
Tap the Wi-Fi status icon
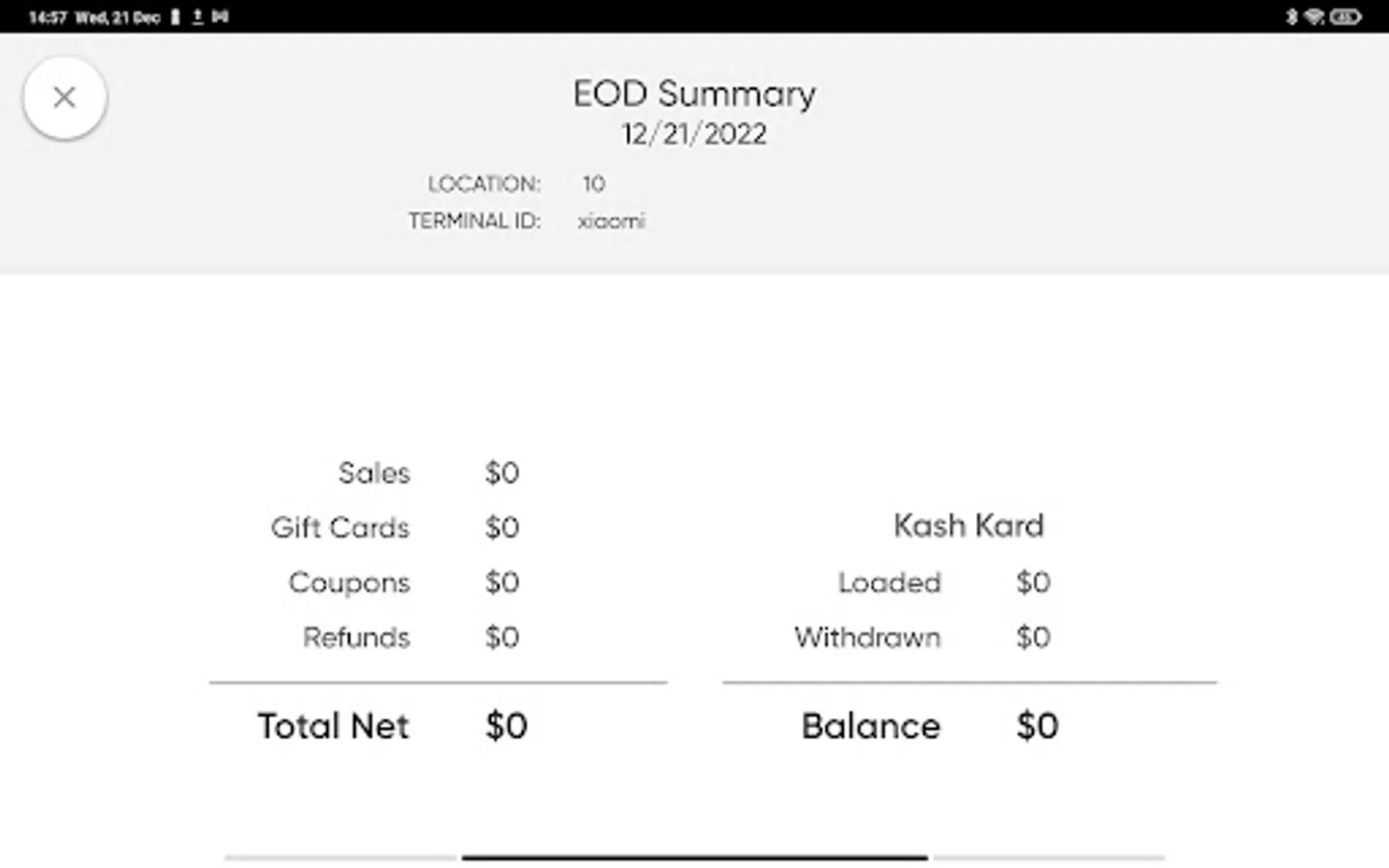pos(1314,16)
